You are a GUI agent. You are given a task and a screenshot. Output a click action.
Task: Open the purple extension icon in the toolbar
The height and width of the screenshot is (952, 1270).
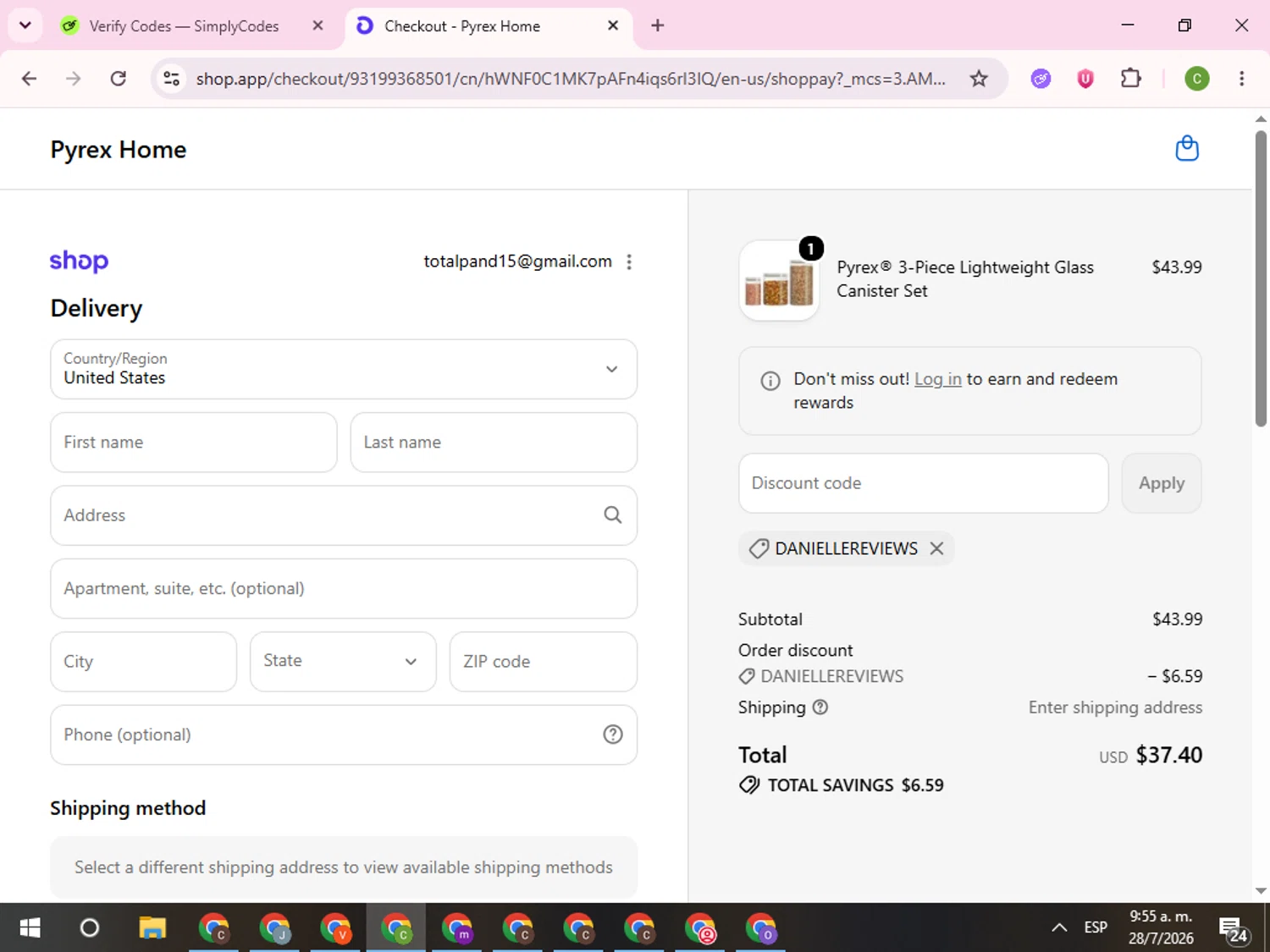click(1041, 79)
